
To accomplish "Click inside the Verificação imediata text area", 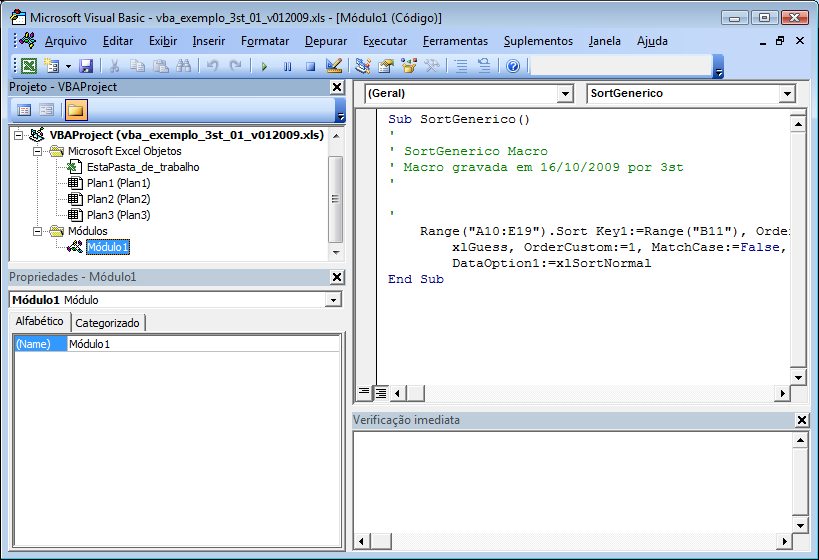I will tap(572, 482).
